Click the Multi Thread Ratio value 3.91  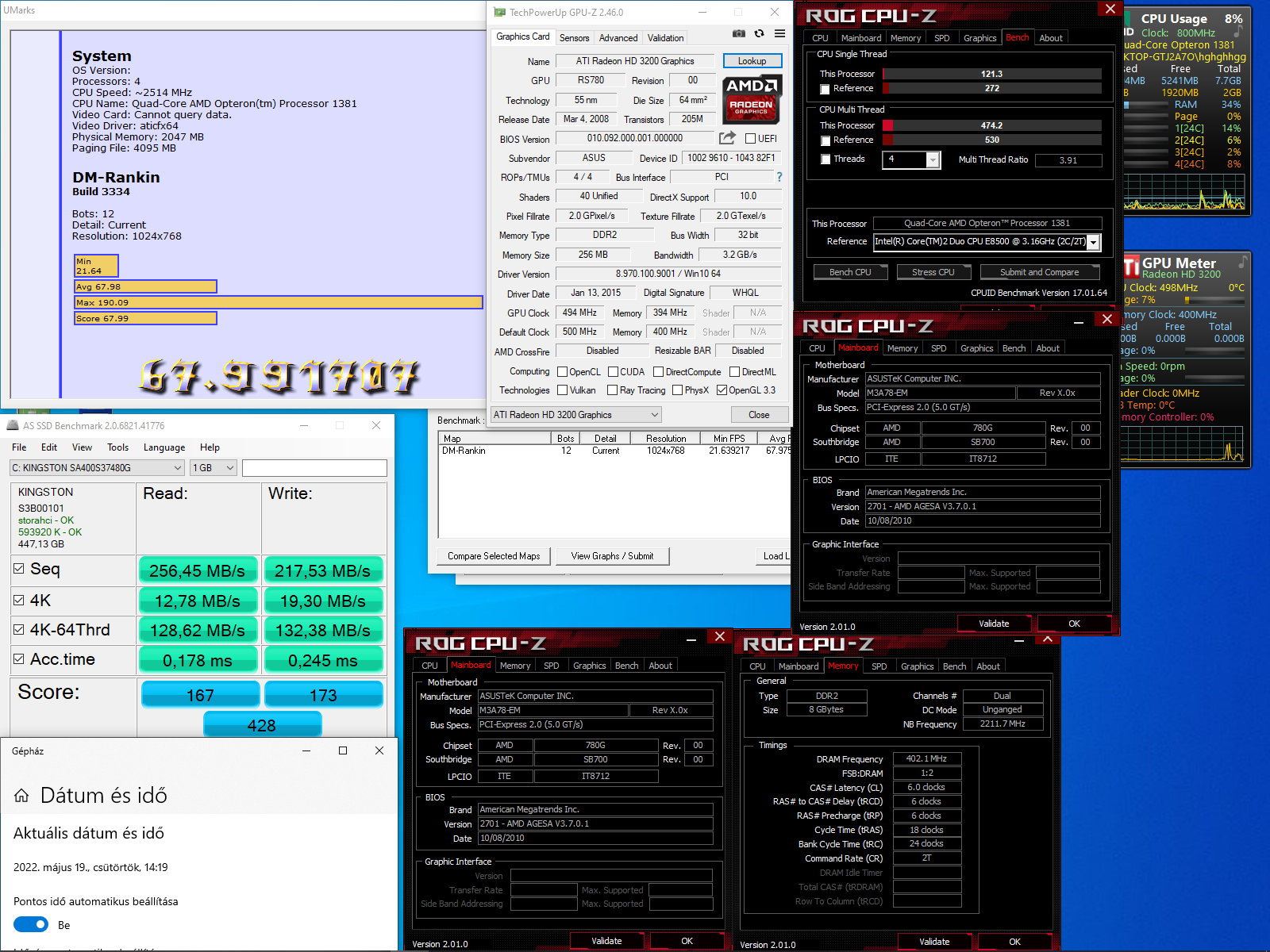1068,160
